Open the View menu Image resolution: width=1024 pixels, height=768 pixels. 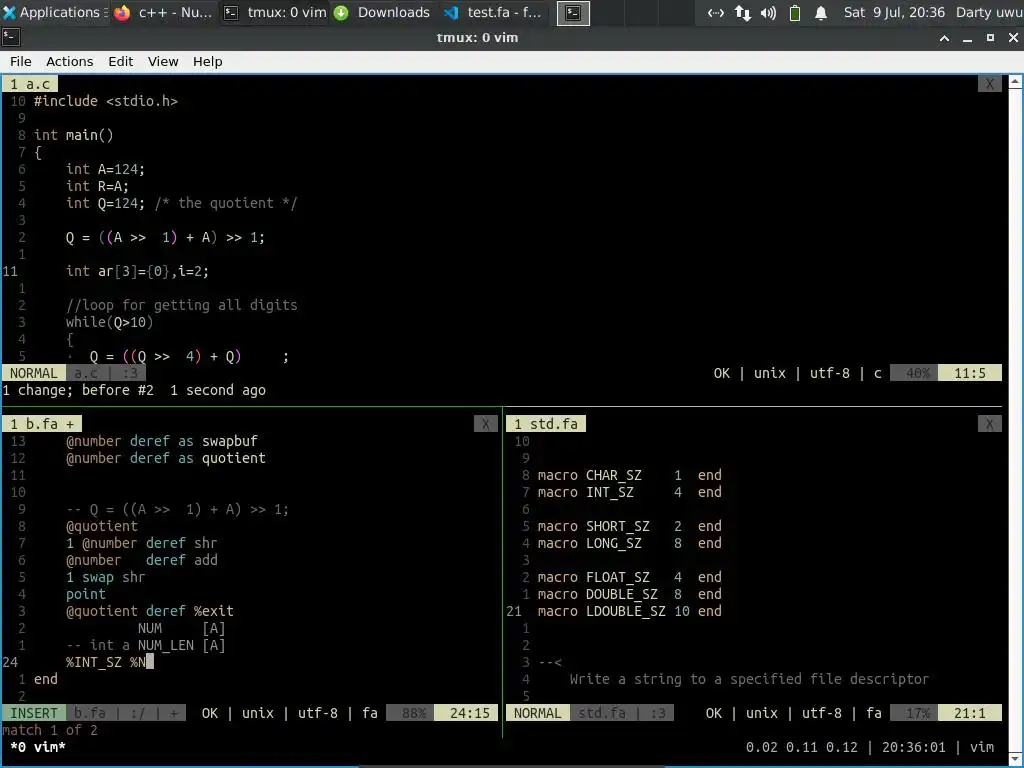(x=163, y=61)
